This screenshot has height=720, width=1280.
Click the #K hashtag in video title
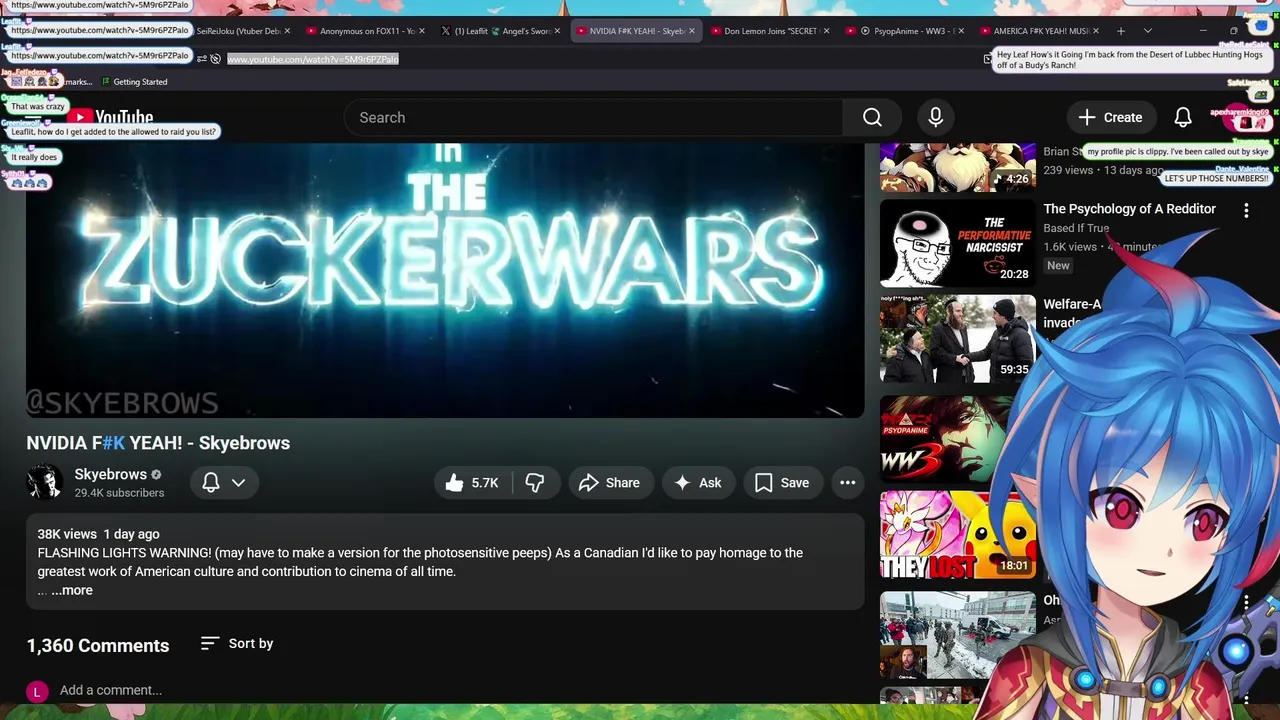click(x=113, y=443)
